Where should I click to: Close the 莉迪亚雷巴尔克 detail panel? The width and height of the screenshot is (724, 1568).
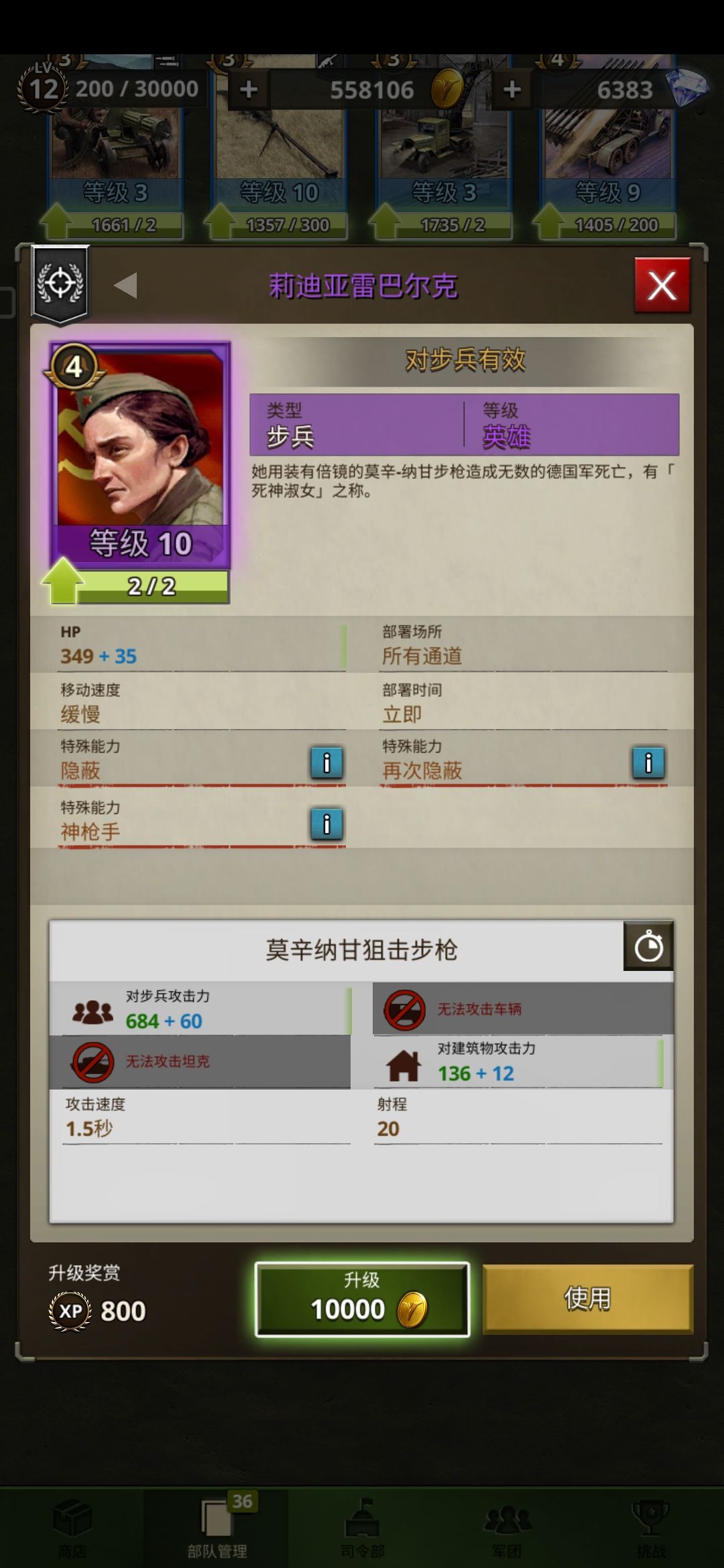pos(662,286)
